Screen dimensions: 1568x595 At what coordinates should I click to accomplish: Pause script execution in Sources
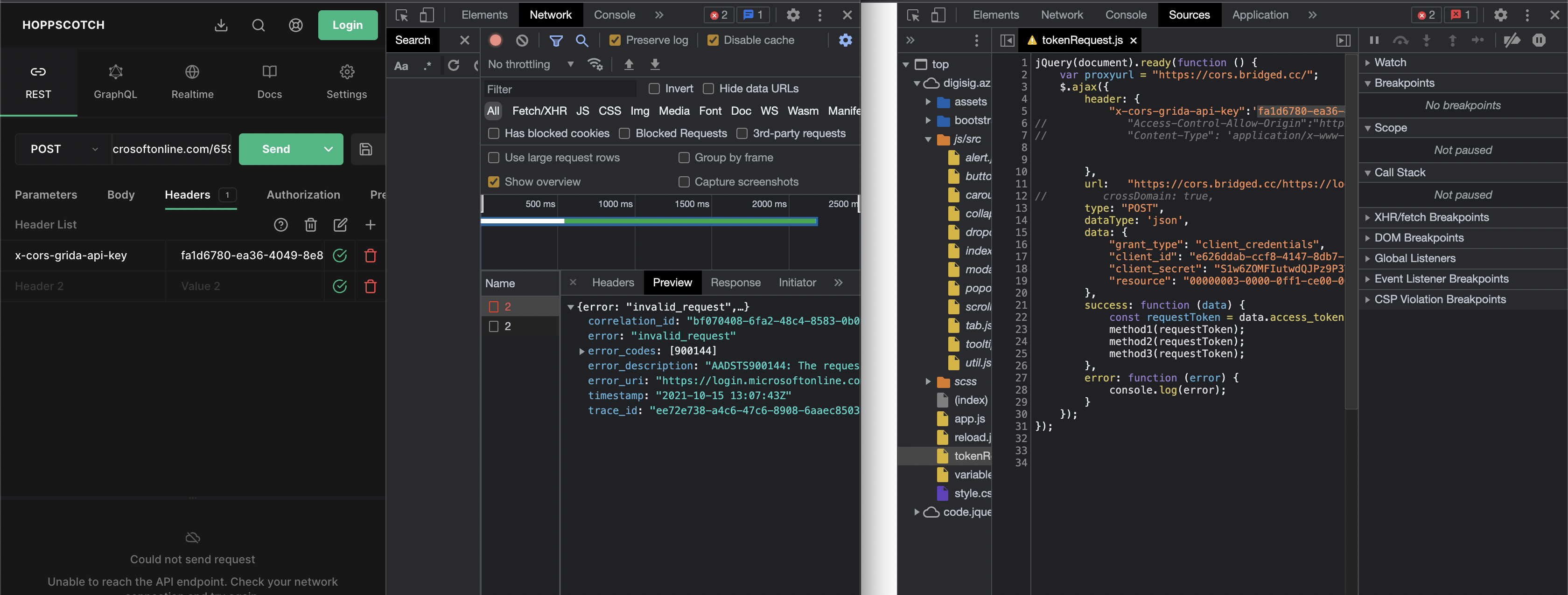click(x=1374, y=40)
